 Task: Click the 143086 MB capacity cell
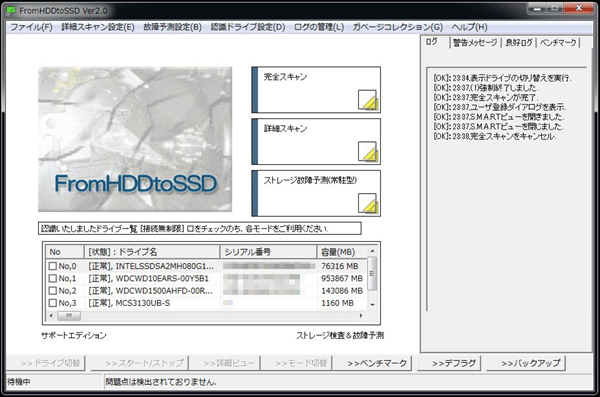pyautogui.click(x=342, y=291)
